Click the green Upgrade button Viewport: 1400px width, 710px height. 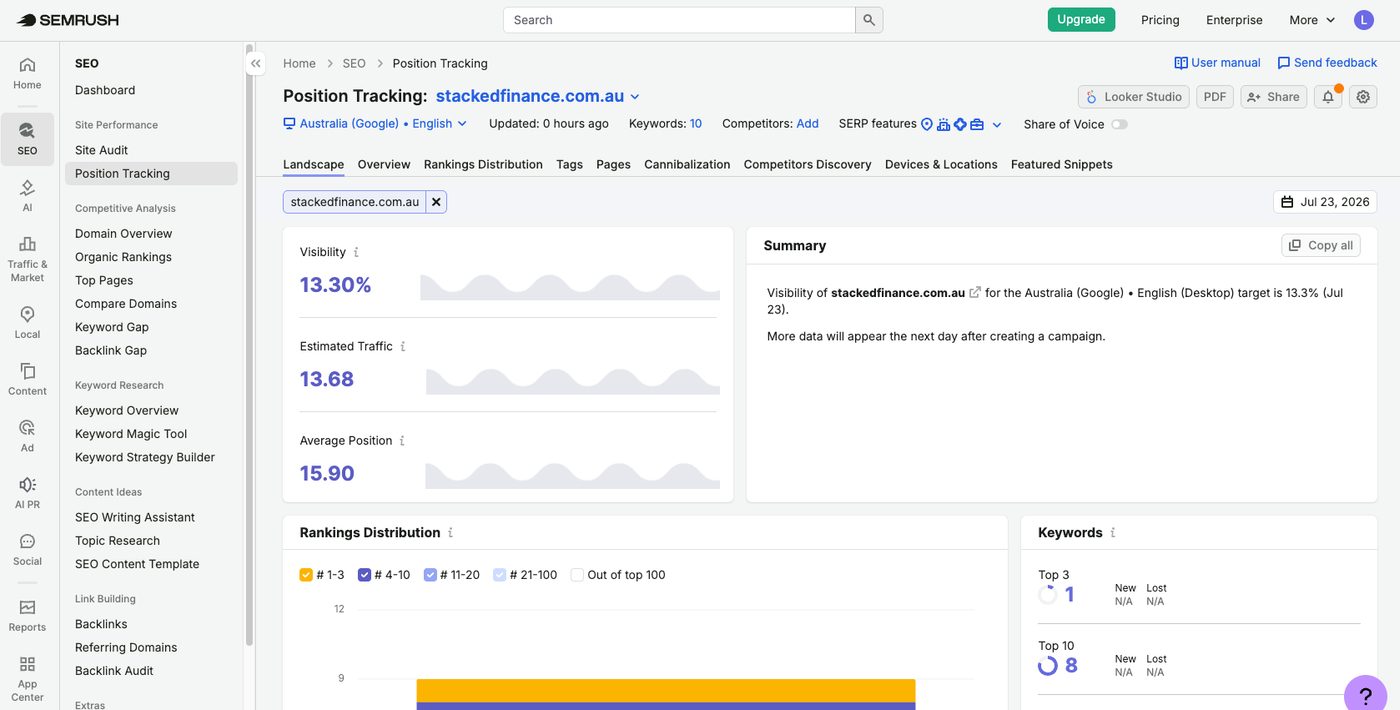point(1081,20)
